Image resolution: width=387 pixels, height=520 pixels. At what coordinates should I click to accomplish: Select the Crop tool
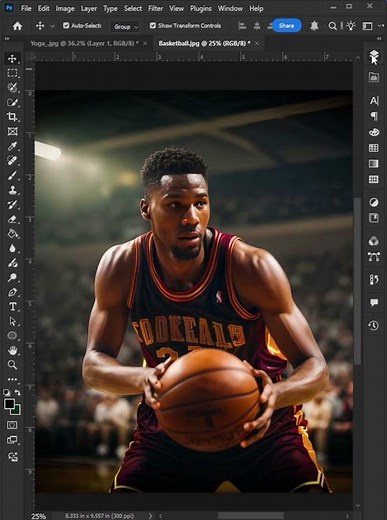[12, 117]
